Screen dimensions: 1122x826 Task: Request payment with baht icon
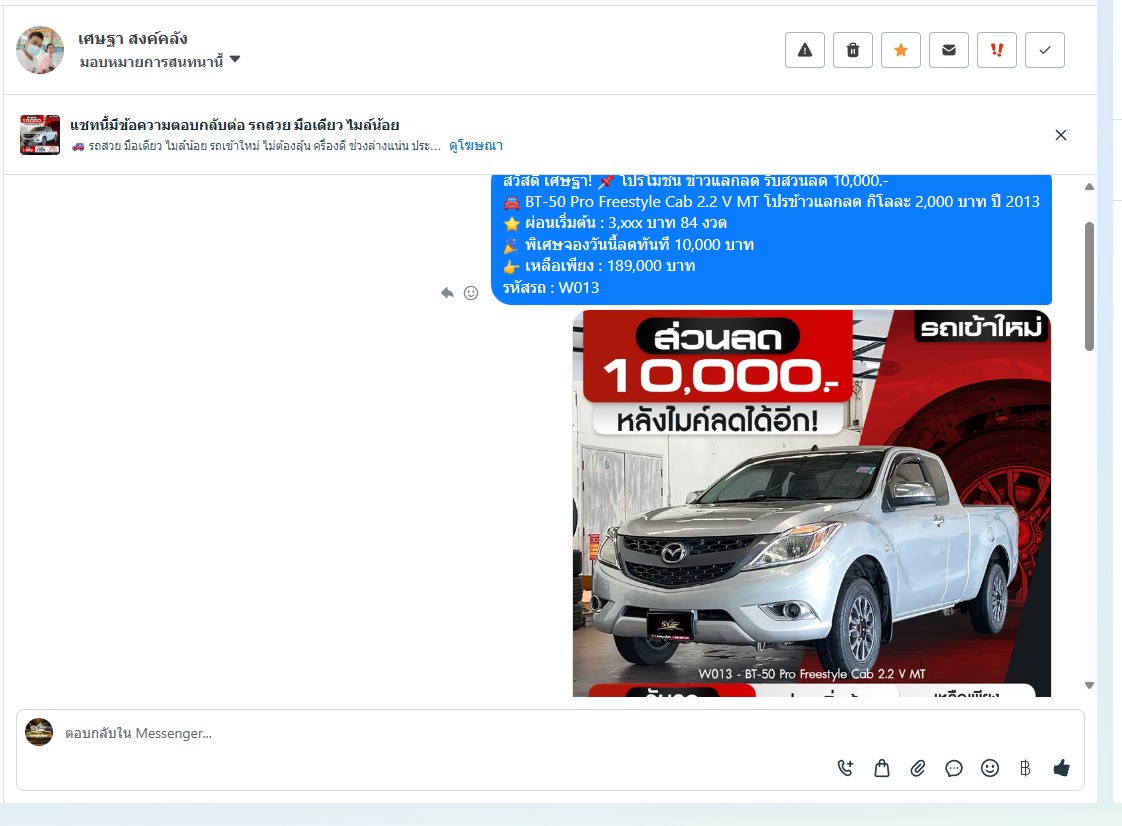pyautogui.click(x=1025, y=768)
